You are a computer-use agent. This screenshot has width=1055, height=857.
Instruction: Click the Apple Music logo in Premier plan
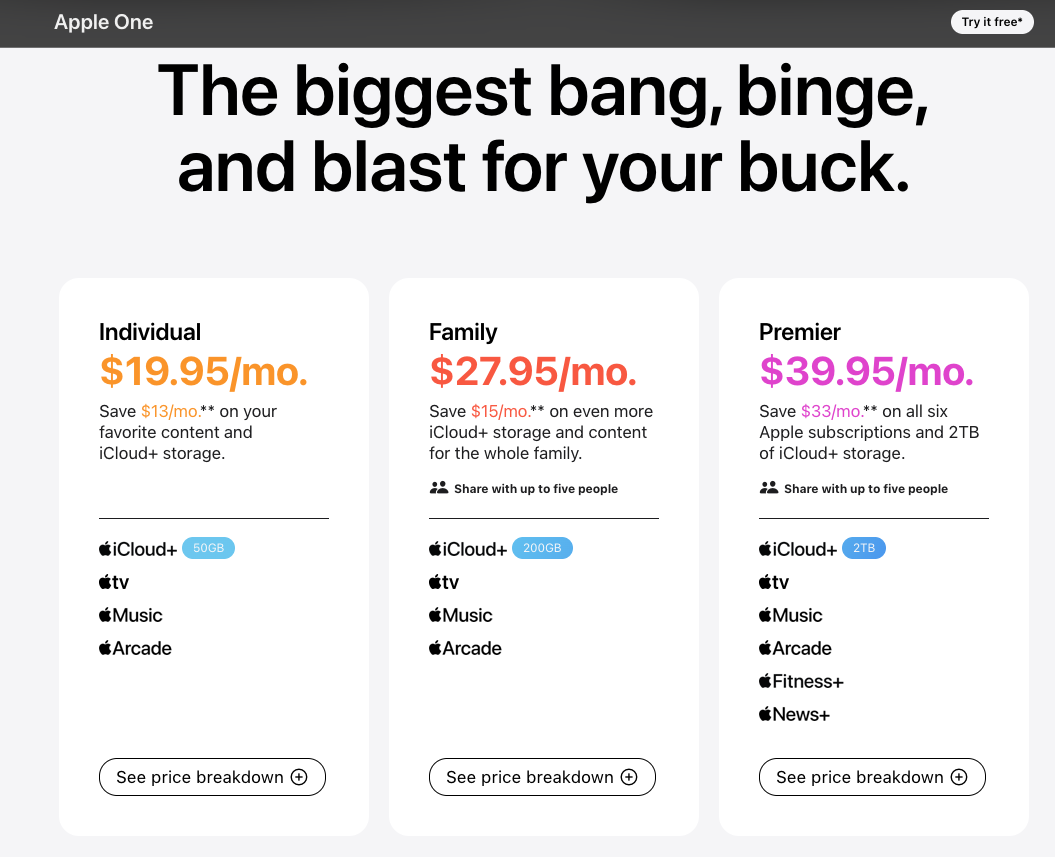point(791,615)
